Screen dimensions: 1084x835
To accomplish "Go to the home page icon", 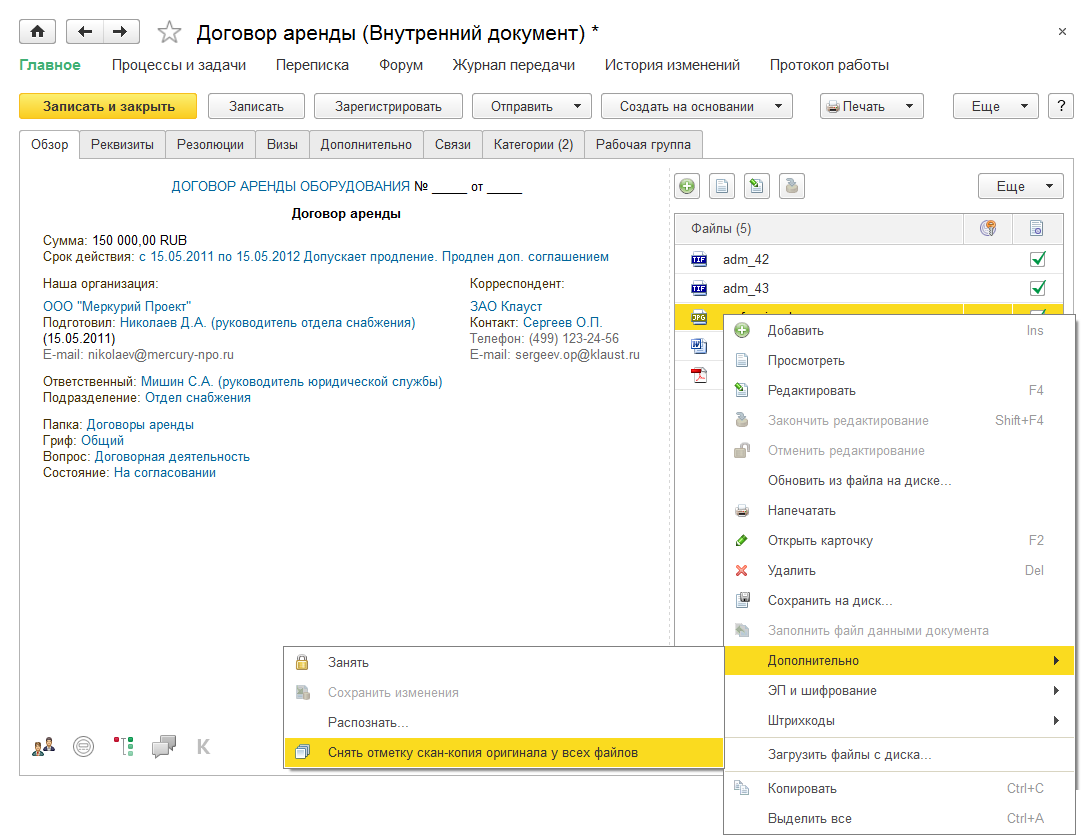I will click(x=37, y=32).
